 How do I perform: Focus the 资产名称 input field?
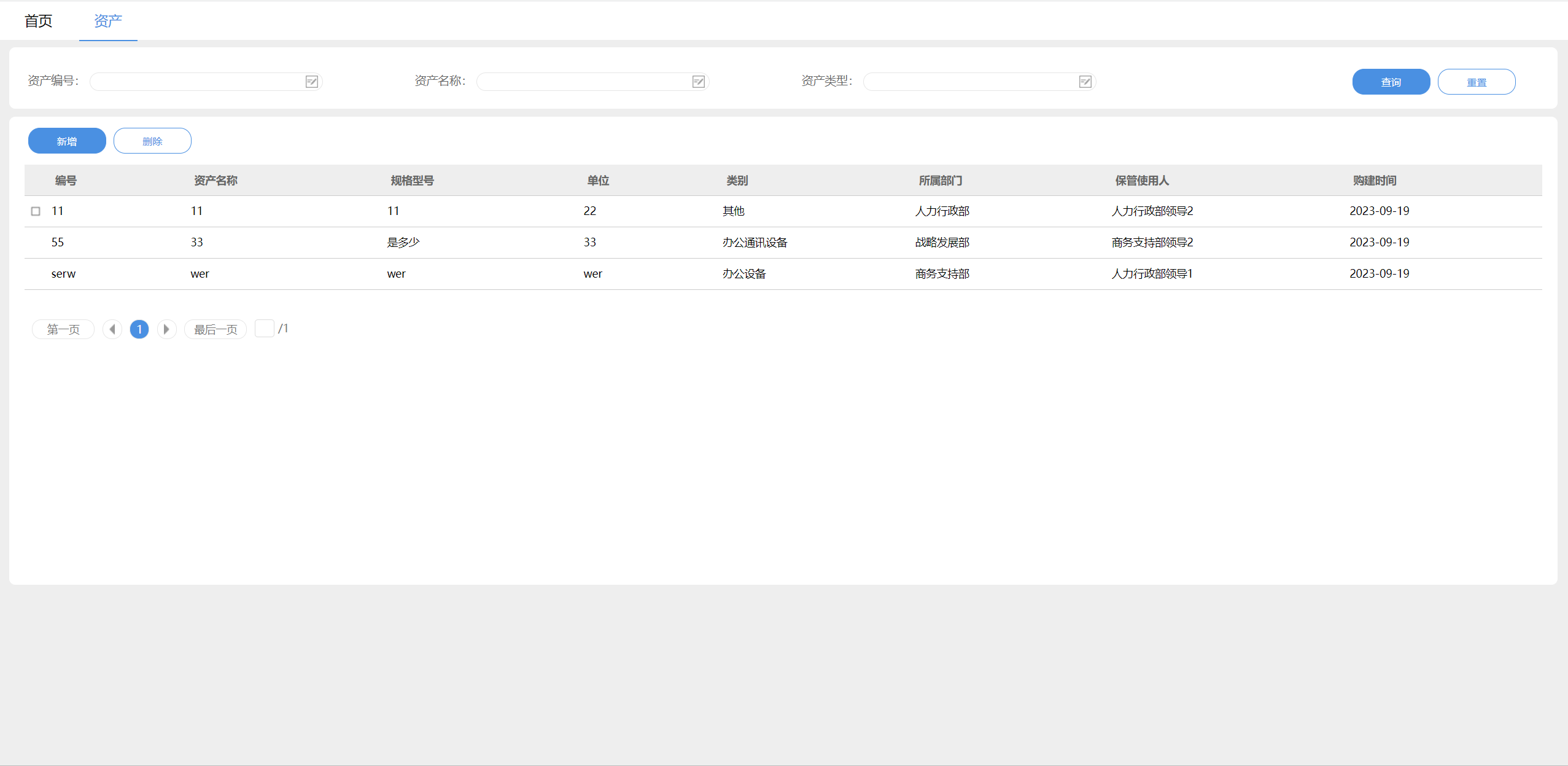pos(583,82)
